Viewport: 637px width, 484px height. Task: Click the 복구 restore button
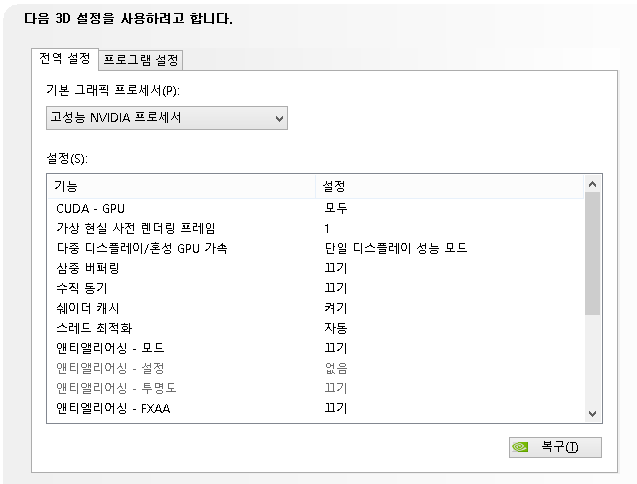555,447
